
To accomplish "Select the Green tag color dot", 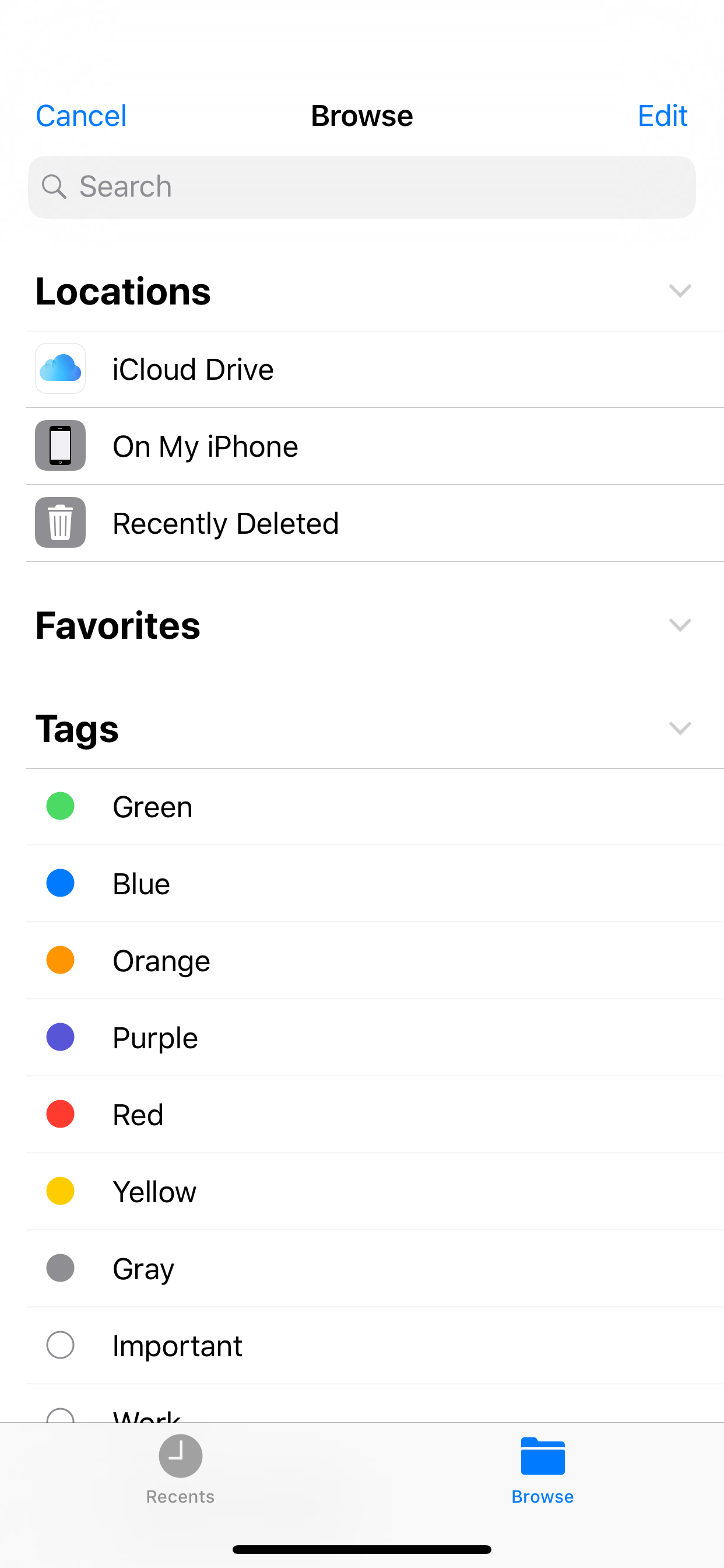I will (60, 807).
